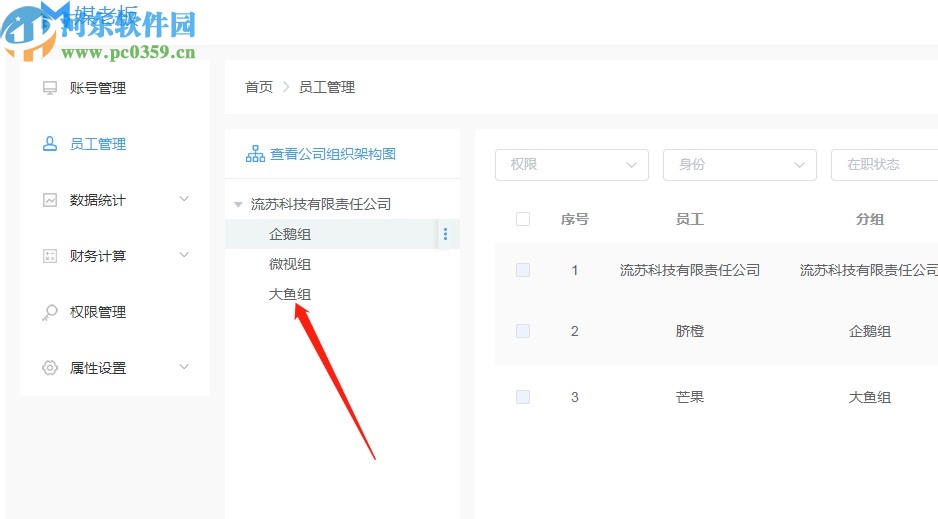Open 查看公司组织架构图 link
The image size is (938, 519).
[x=333, y=154]
